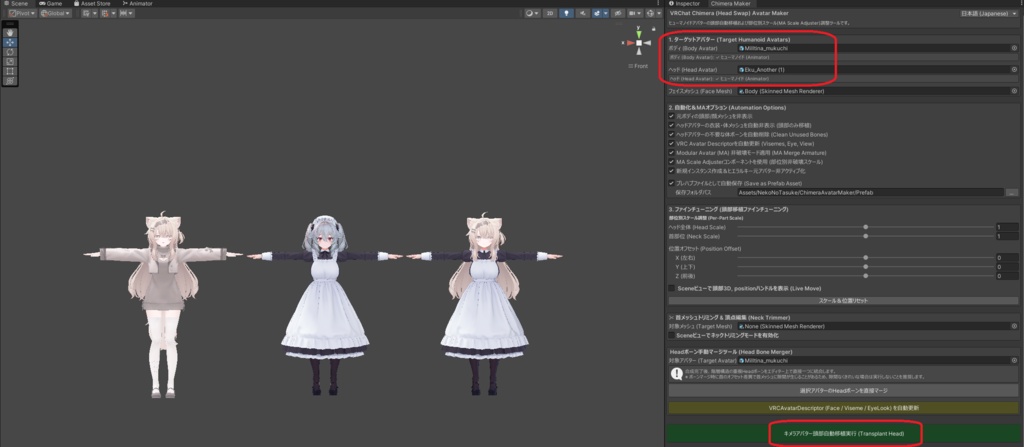Switch to the Inspector tab
This screenshot has height=447, width=1024.
click(x=684, y=3)
